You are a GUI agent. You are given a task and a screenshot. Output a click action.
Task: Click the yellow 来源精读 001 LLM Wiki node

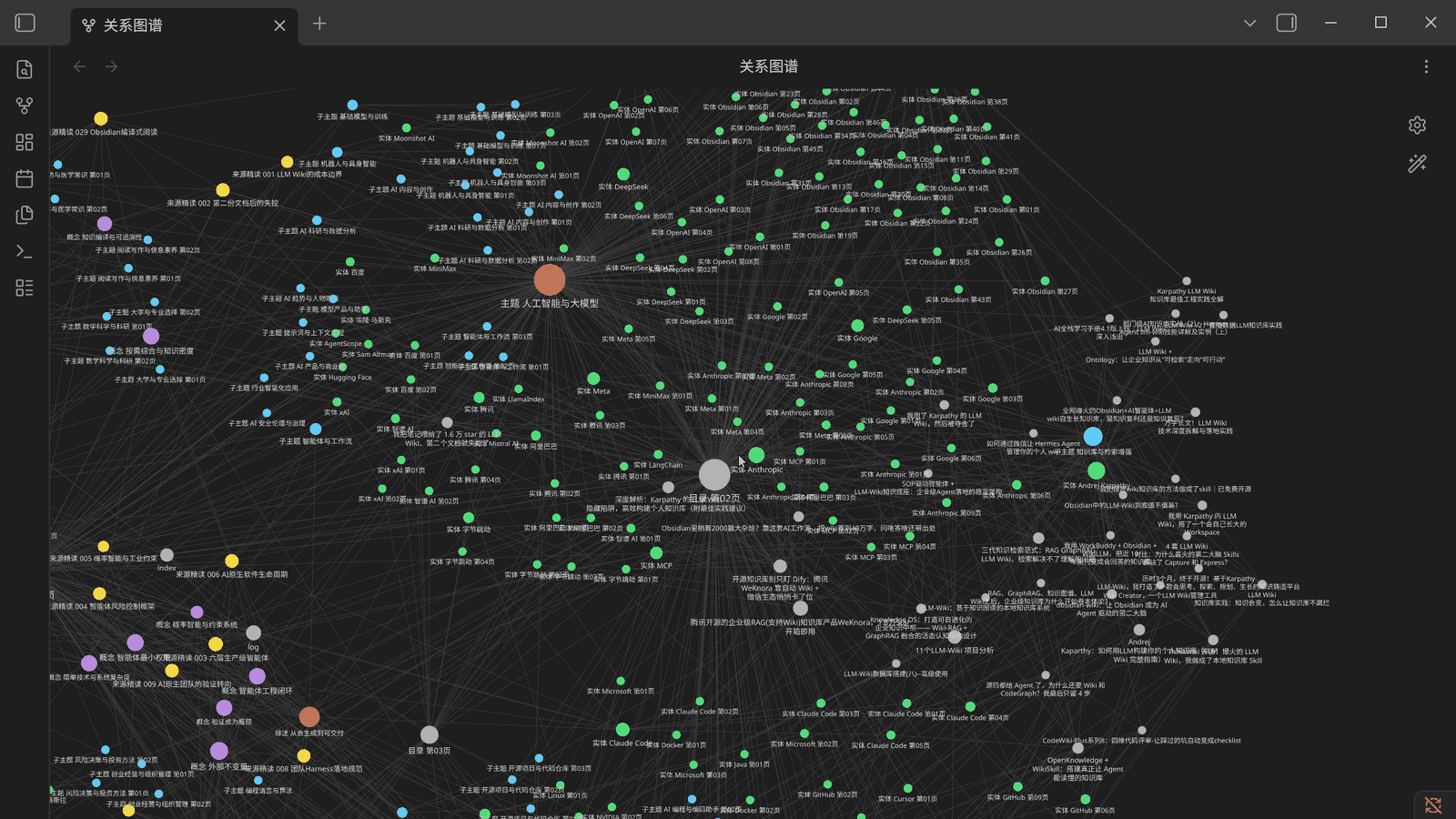(x=288, y=162)
